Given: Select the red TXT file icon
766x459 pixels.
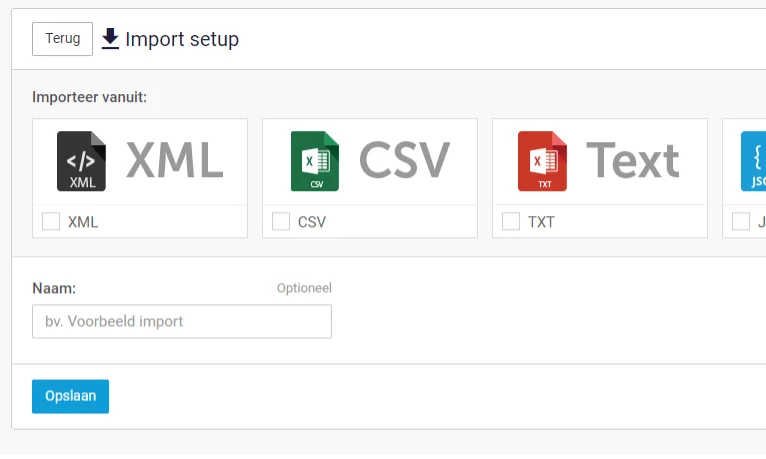Looking at the screenshot, I should click(x=542, y=161).
